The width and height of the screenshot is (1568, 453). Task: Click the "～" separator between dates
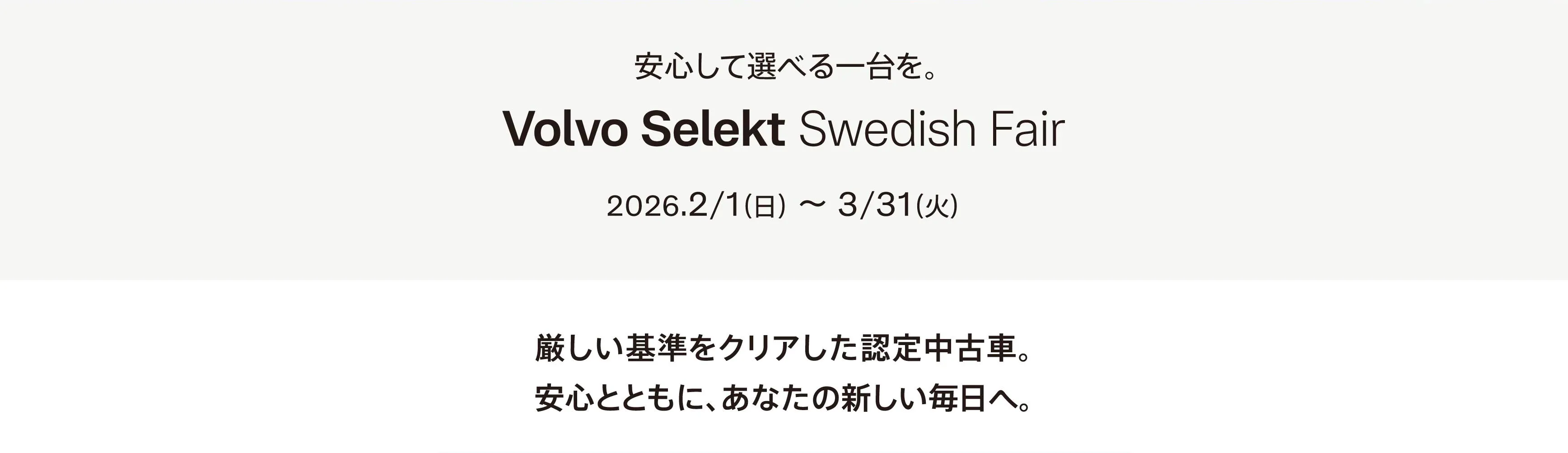pyautogui.click(x=812, y=206)
